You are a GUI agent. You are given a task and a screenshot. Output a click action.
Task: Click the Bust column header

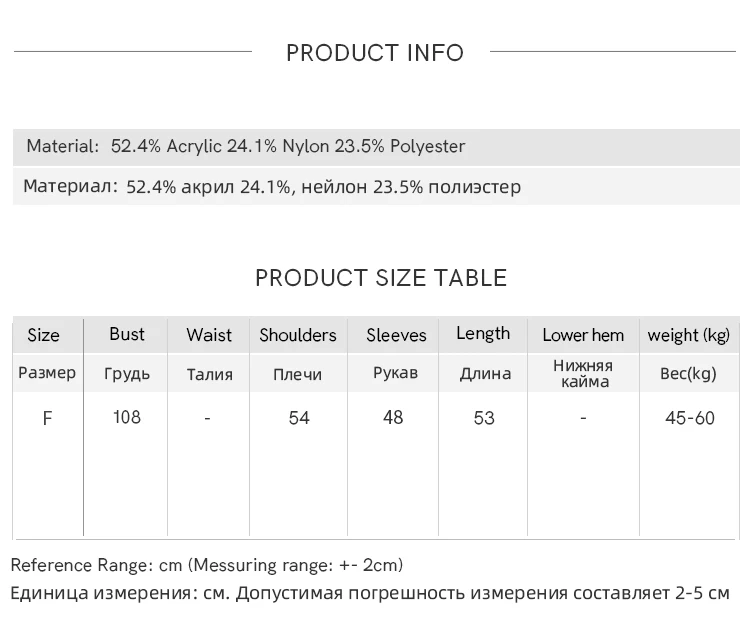127,334
